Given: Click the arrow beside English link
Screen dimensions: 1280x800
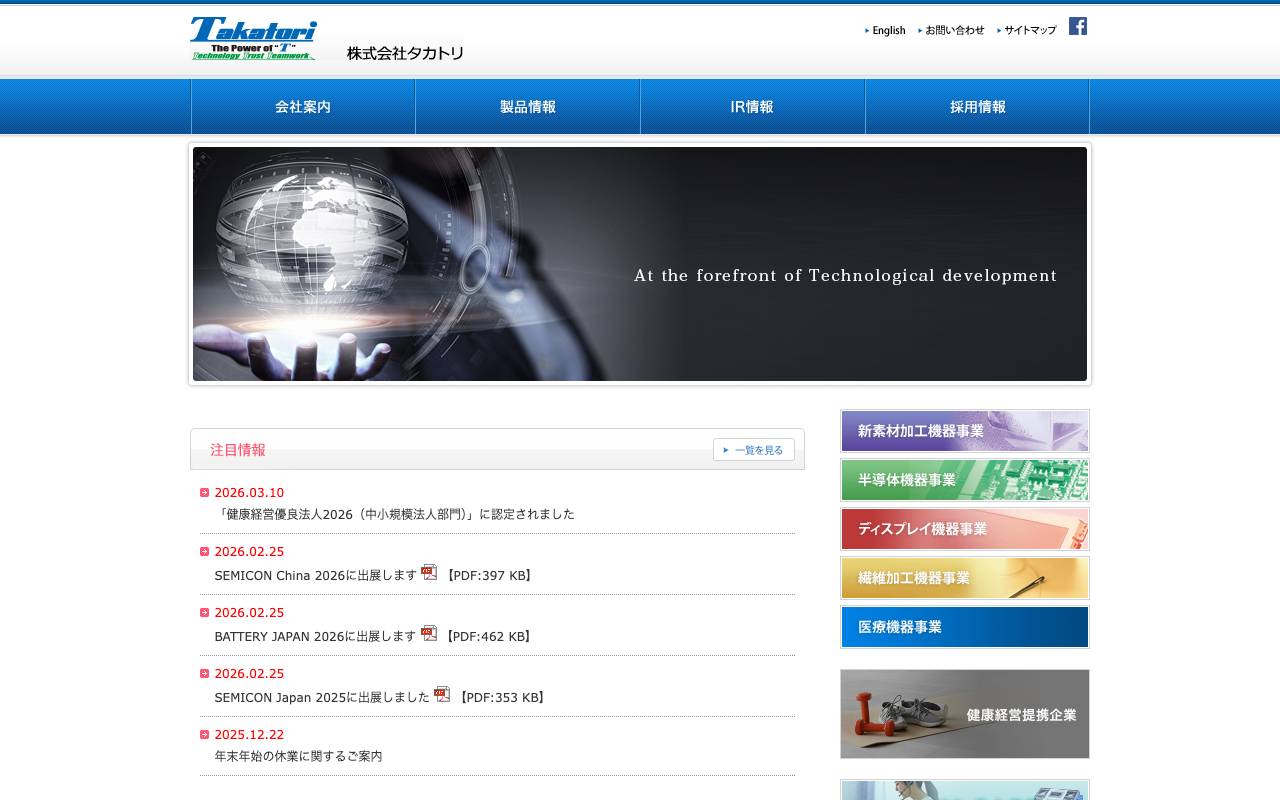Looking at the screenshot, I should coord(867,31).
